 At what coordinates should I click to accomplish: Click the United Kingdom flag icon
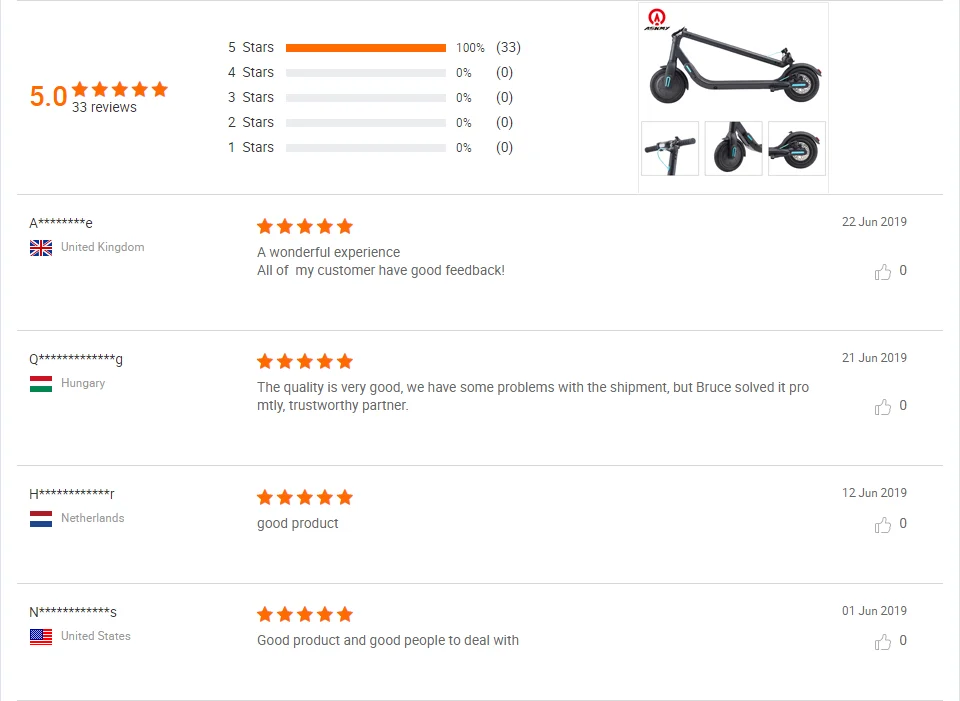(41, 248)
